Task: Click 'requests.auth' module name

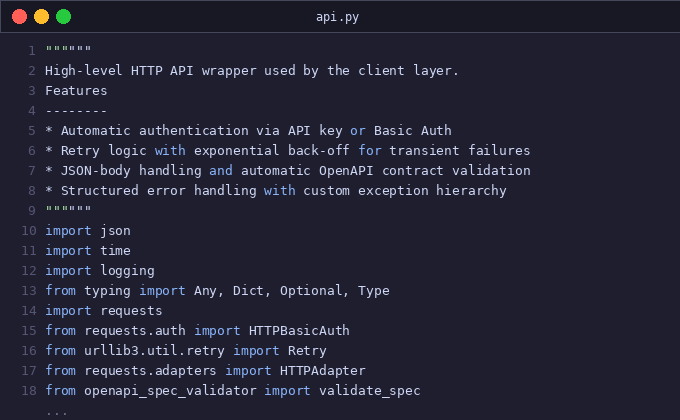Action: point(135,331)
